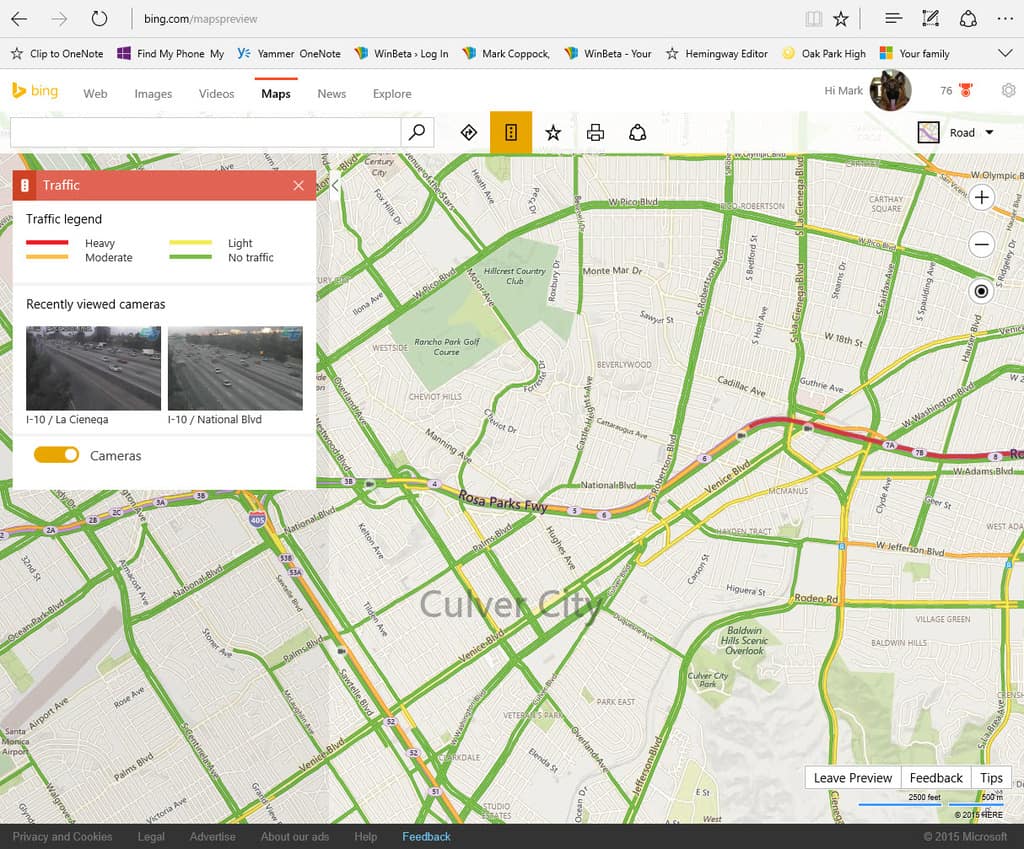The width and height of the screenshot is (1024, 849).
Task: Open traffic camera icon on I-405 near Palms Blvd
Action: tap(341, 651)
